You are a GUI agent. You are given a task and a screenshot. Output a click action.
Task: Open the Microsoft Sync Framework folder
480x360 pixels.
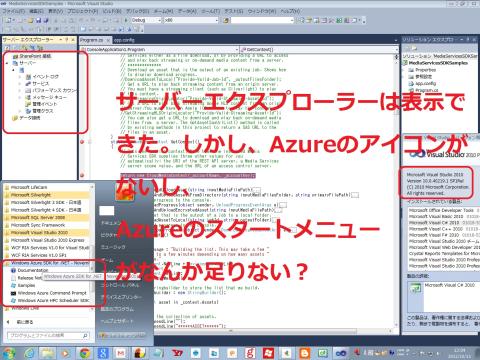pos(38,225)
